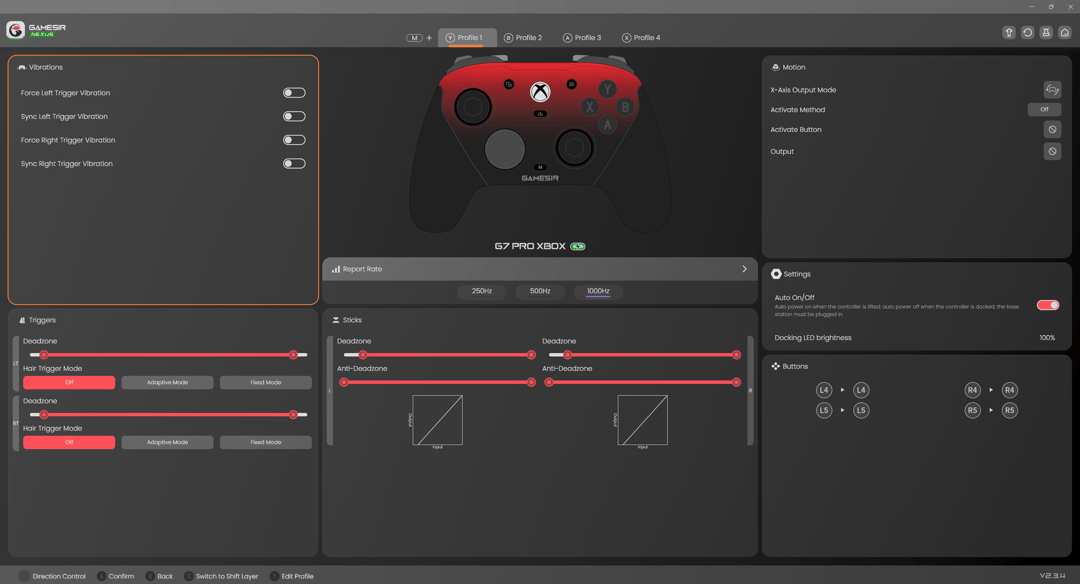Click the M button on the controller image
The image size is (1080, 584).
[540, 167]
